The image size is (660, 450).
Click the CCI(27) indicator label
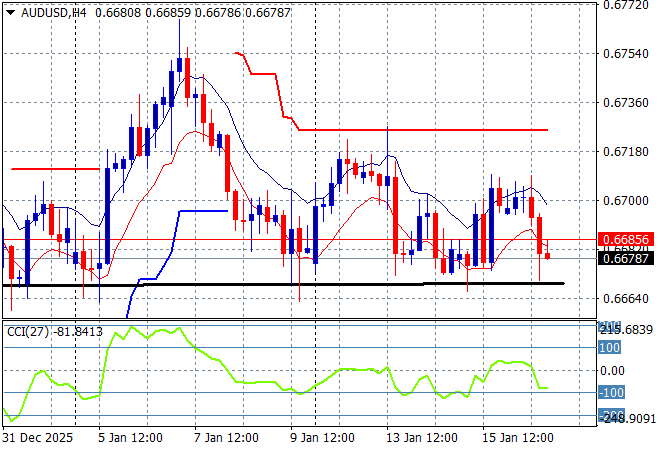click(27, 332)
